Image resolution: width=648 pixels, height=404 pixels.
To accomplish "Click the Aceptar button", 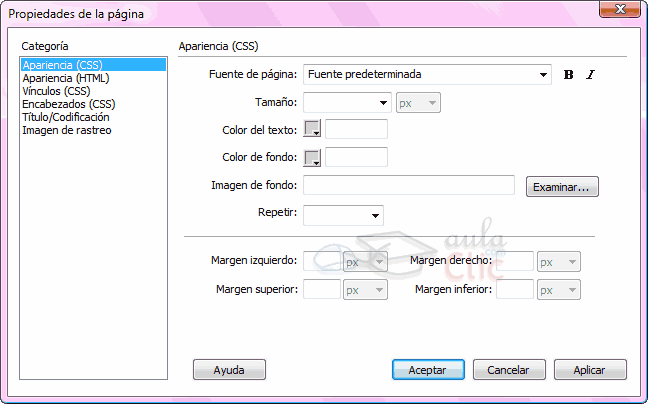I will (428, 370).
